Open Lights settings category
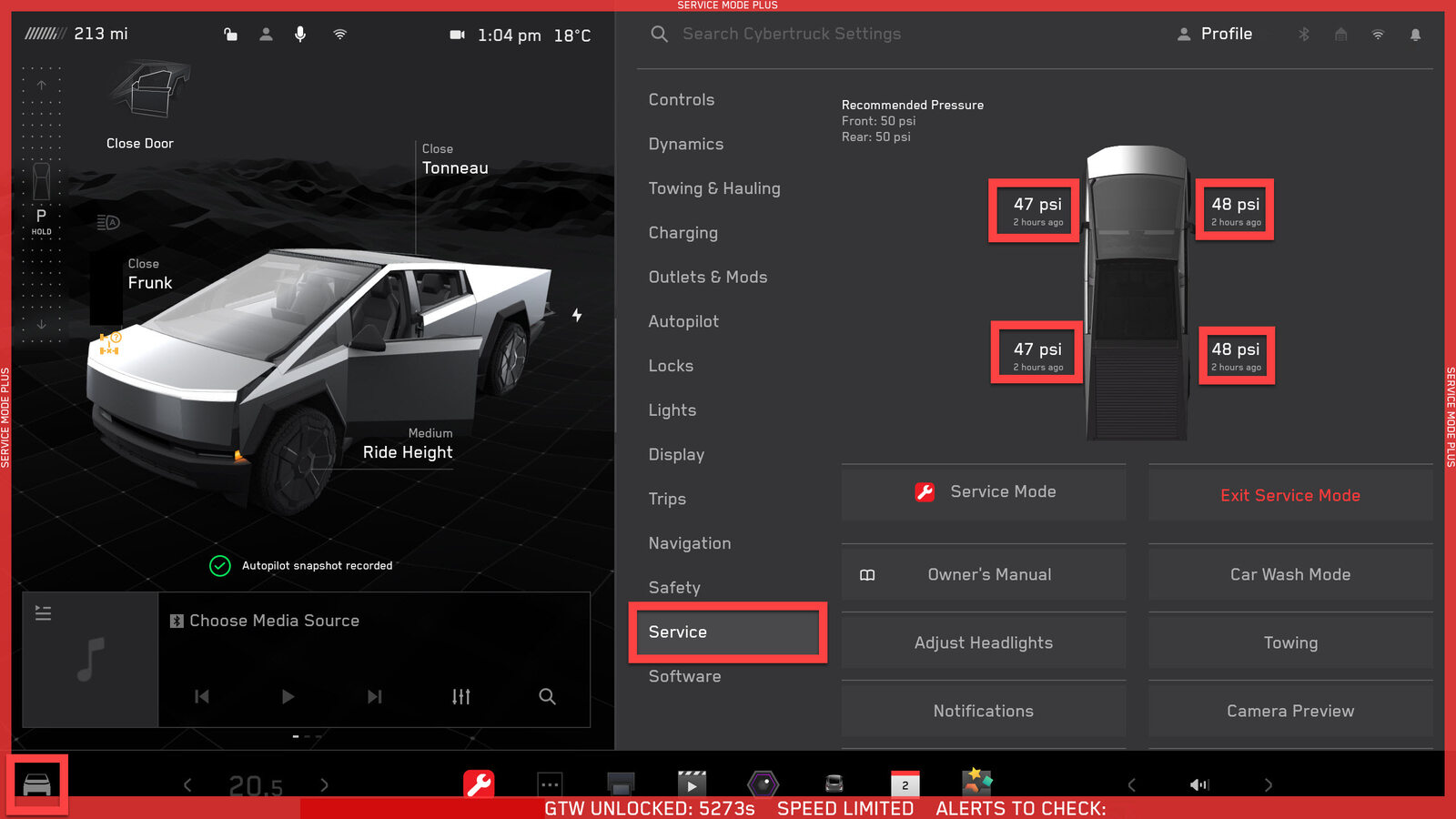 (672, 410)
